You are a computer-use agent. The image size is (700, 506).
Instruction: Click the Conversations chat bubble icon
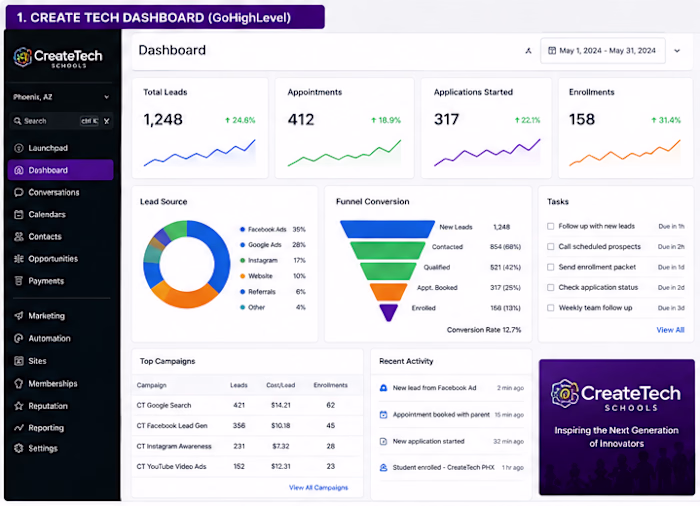pos(19,192)
